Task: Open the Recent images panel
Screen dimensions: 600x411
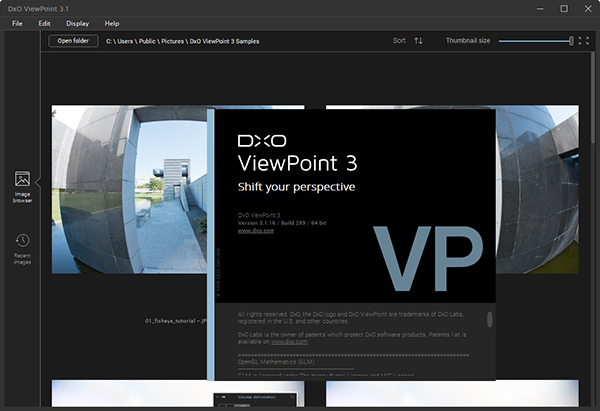Action: pos(22,249)
